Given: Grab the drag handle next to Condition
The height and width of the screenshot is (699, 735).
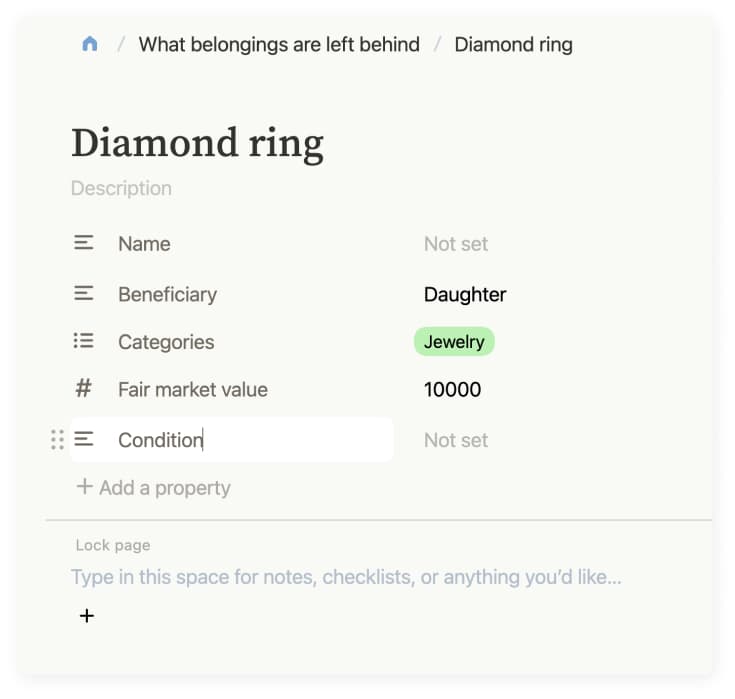Looking at the screenshot, I should (57, 440).
